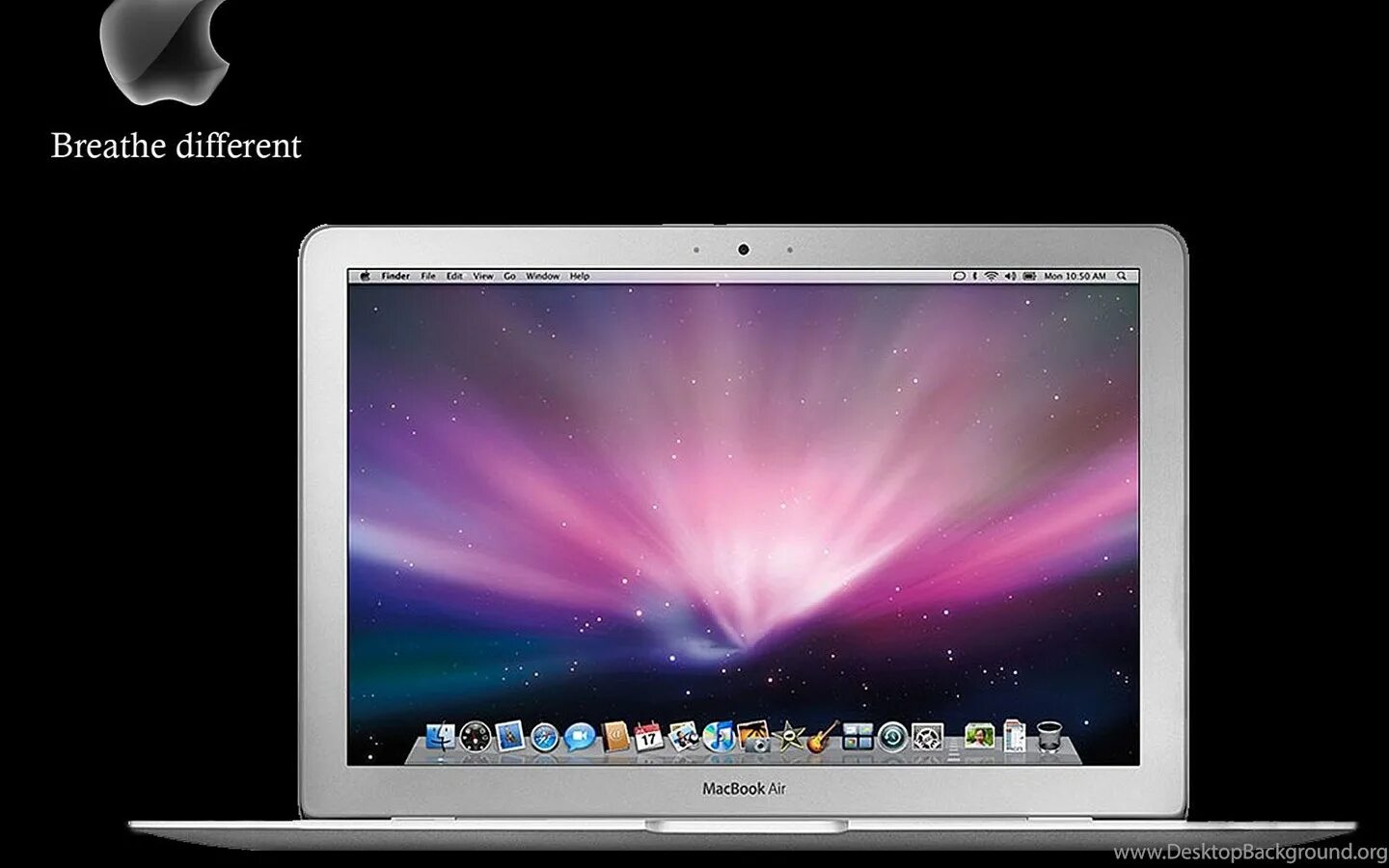Open the Apple menu in menu bar
The height and width of the screenshot is (868, 1389).
click(365, 276)
